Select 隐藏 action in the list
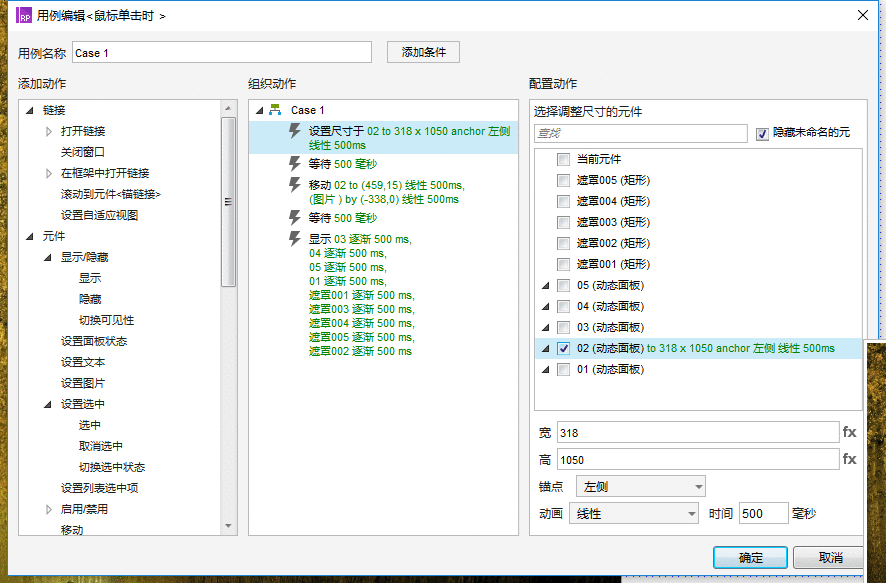The image size is (886, 583). 90,299
